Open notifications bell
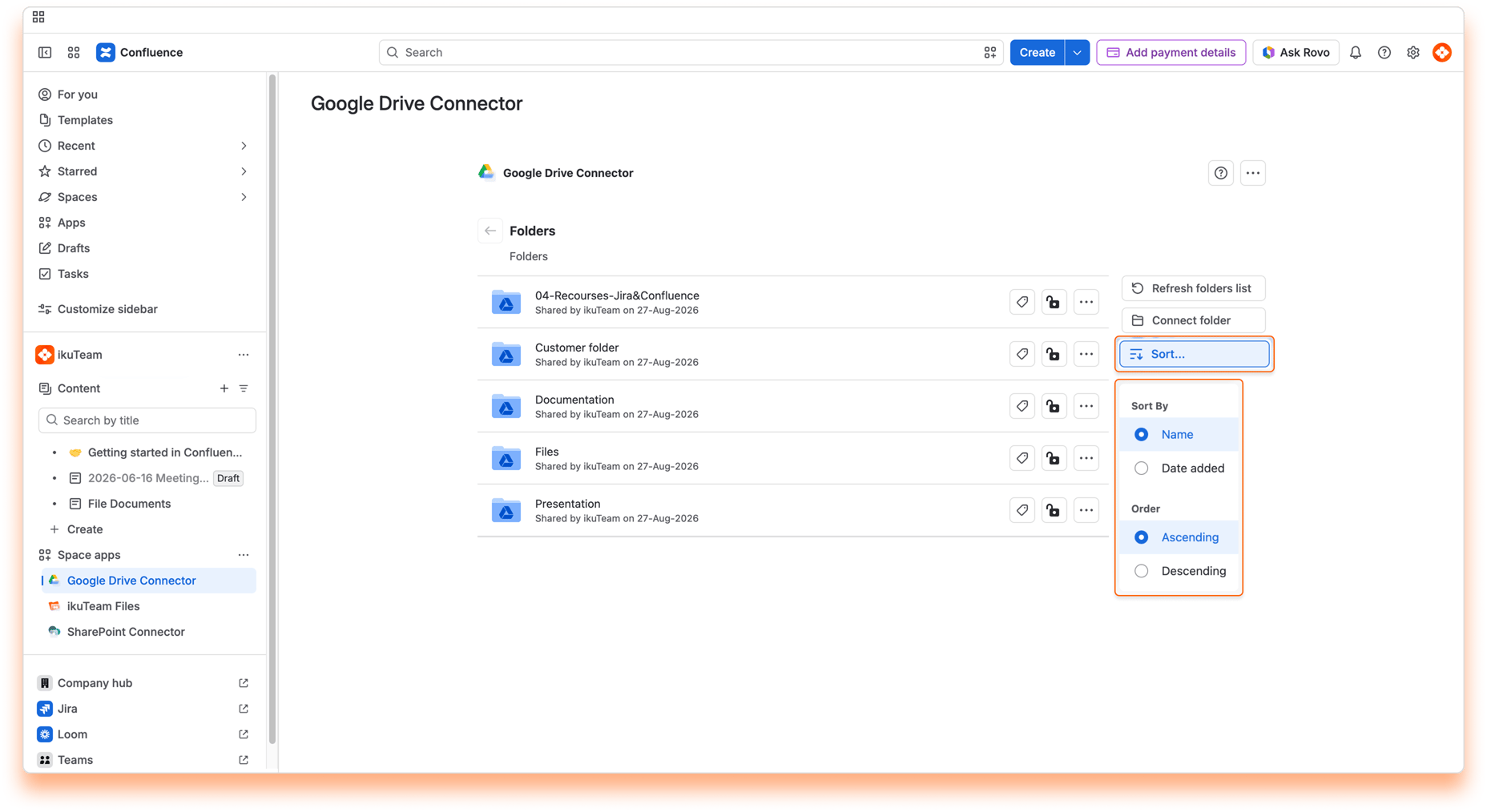 [x=1356, y=52]
